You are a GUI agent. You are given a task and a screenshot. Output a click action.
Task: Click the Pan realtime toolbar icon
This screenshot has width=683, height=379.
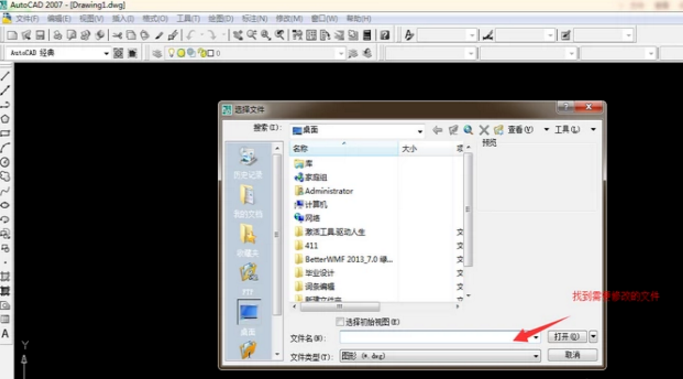point(238,35)
